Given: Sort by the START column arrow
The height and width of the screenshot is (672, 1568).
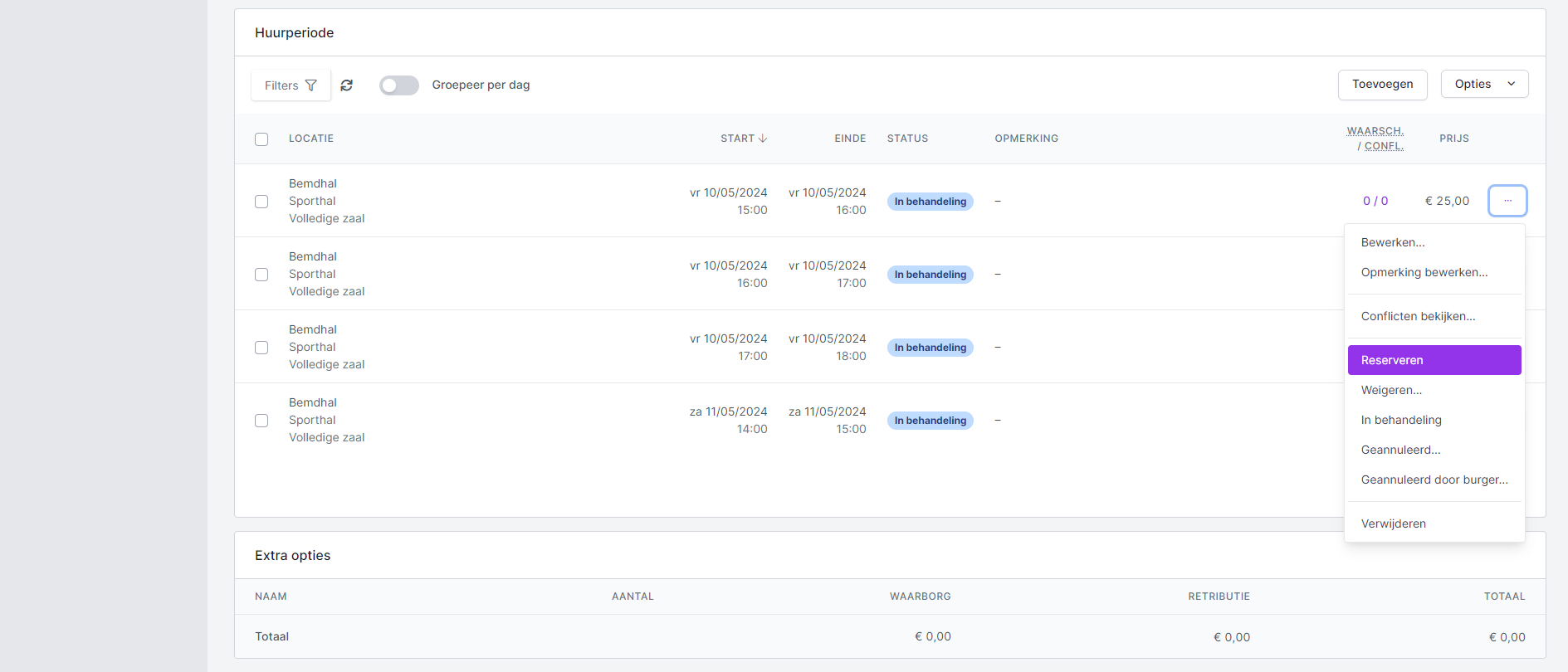Looking at the screenshot, I should click(x=762, y=139).
